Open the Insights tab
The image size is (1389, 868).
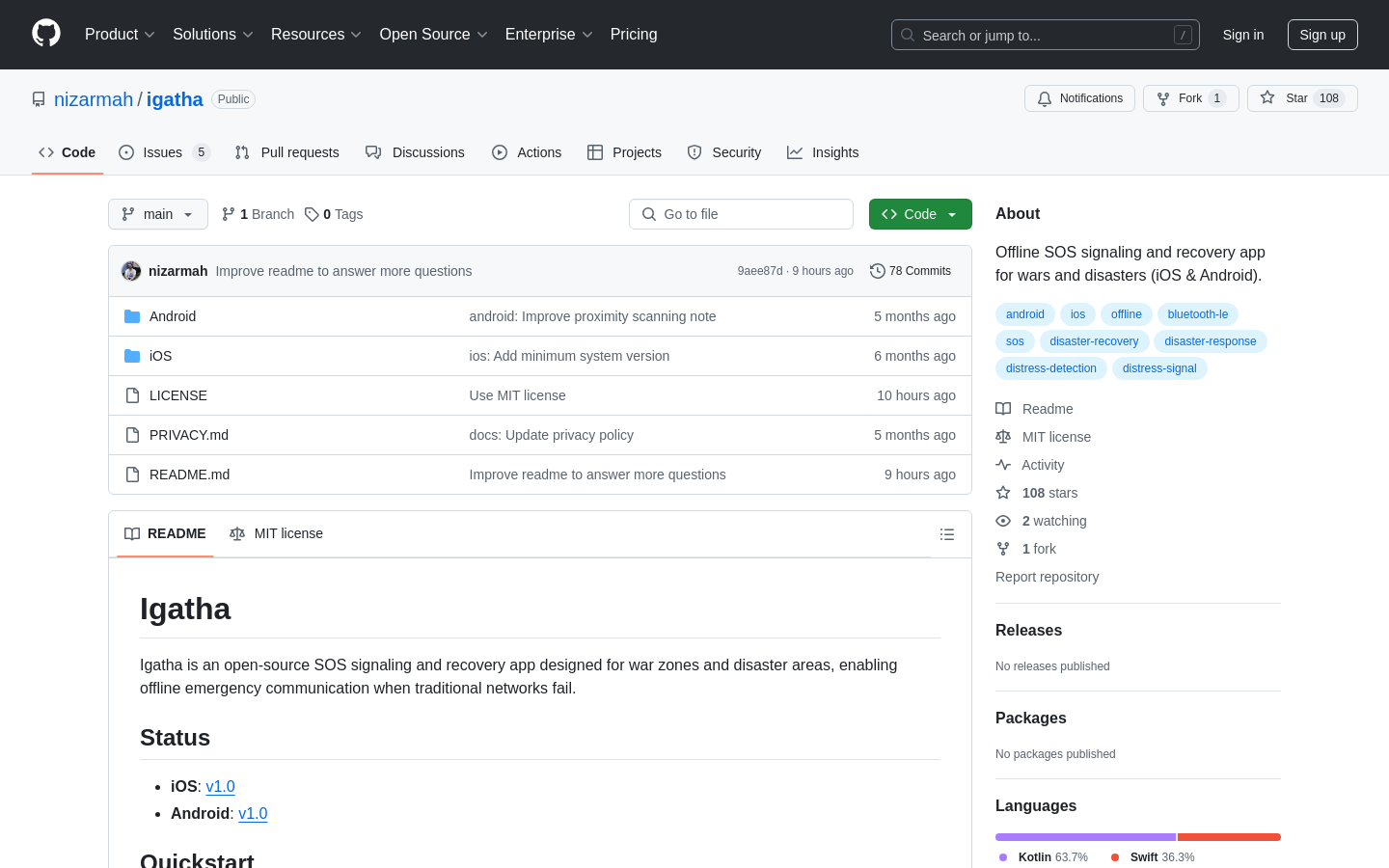tap(823, 152)
